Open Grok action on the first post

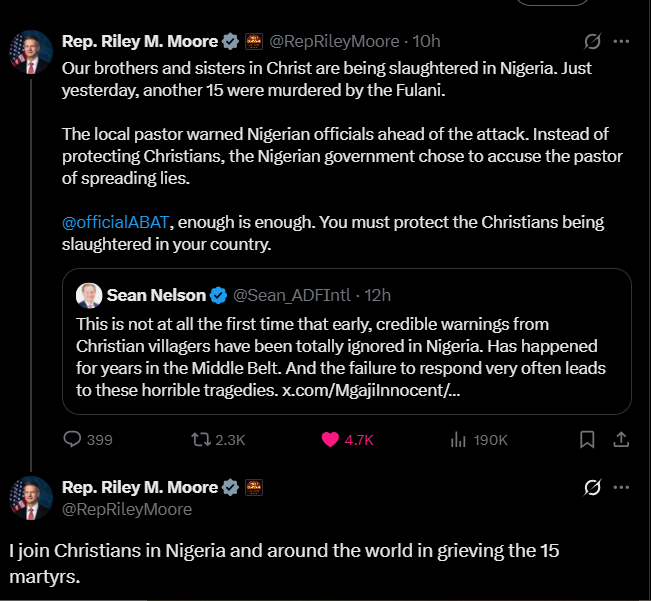[592, 42]
